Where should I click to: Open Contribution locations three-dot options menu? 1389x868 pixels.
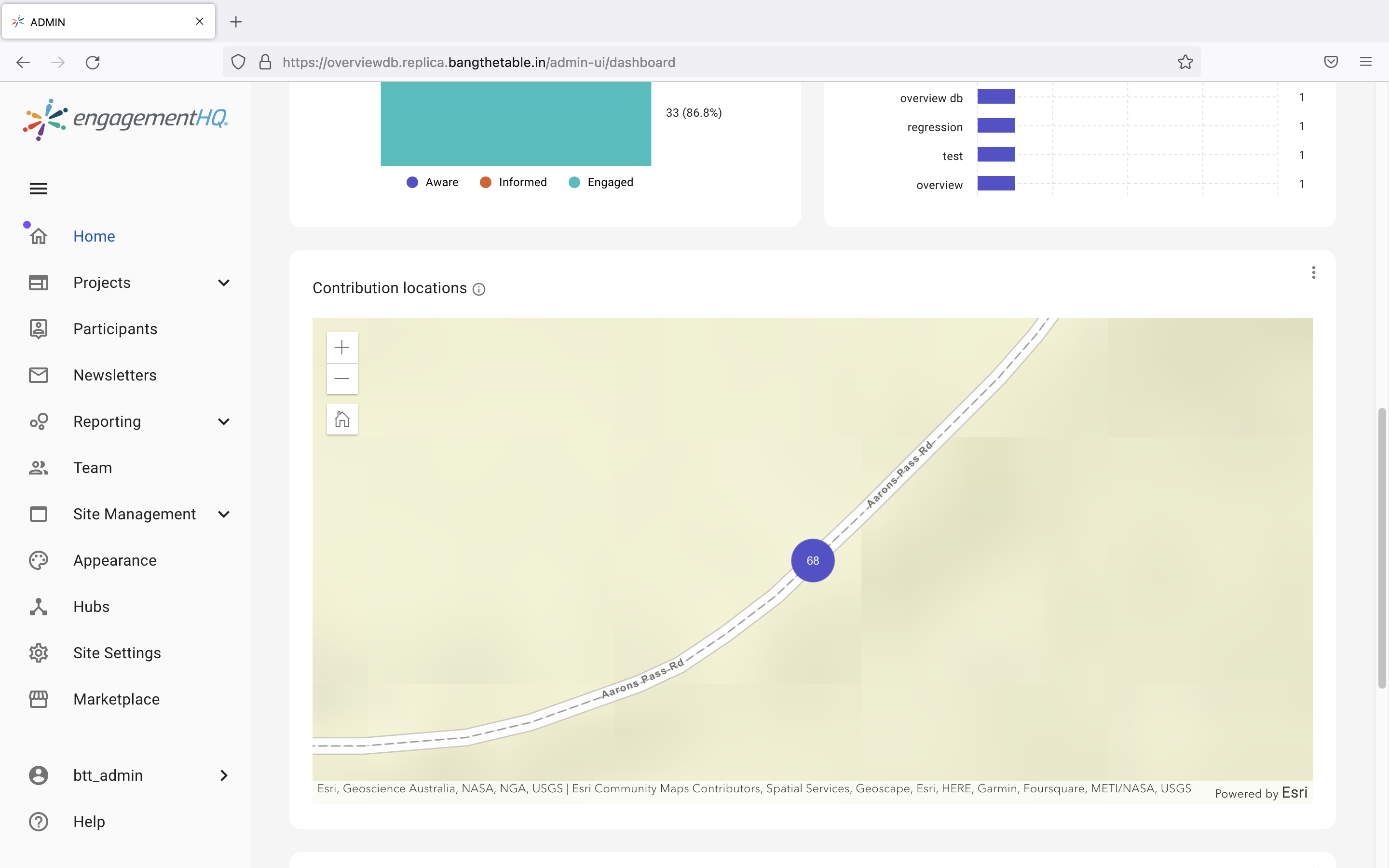1313,272
